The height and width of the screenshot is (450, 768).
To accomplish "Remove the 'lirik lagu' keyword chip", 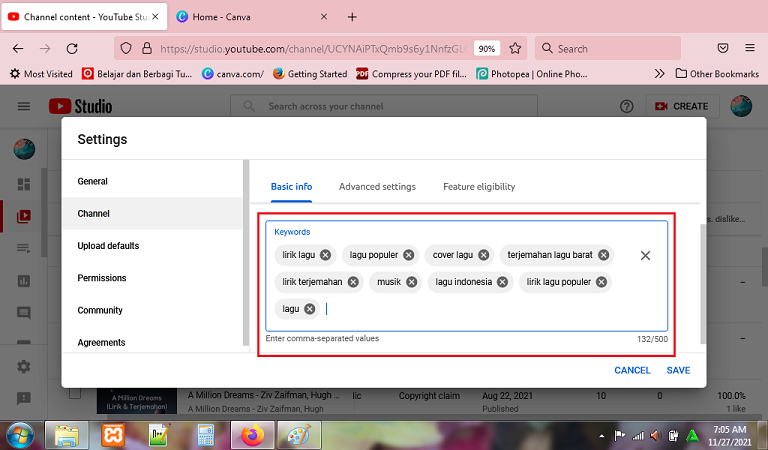I will [325, 255].
